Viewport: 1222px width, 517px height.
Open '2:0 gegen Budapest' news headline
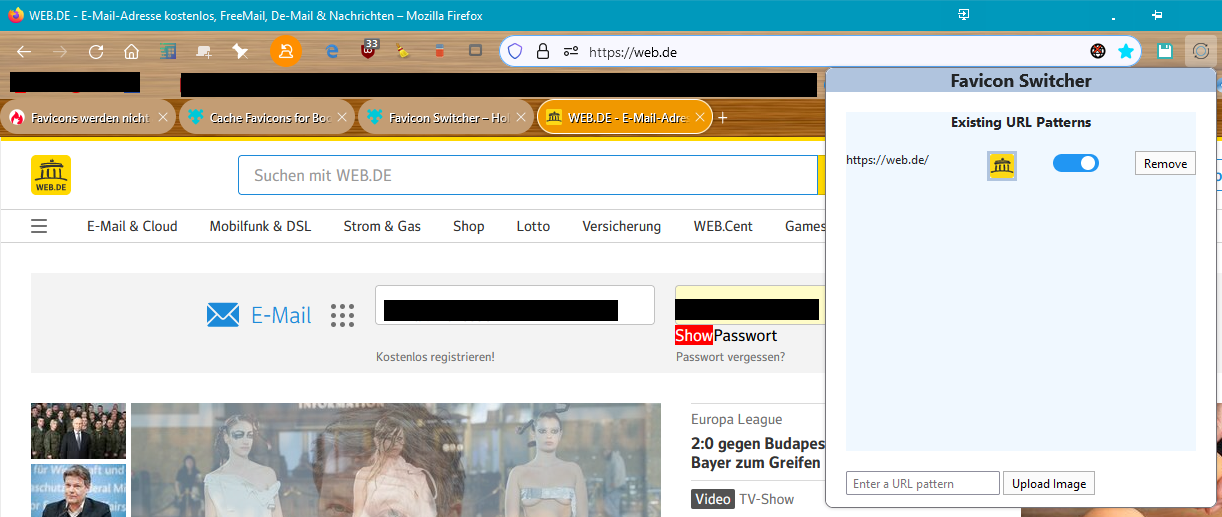(757, 453)
